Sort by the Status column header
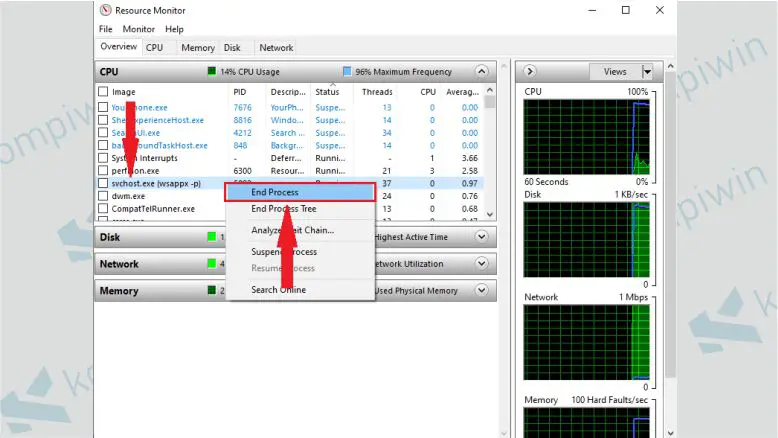 point(327,92)
